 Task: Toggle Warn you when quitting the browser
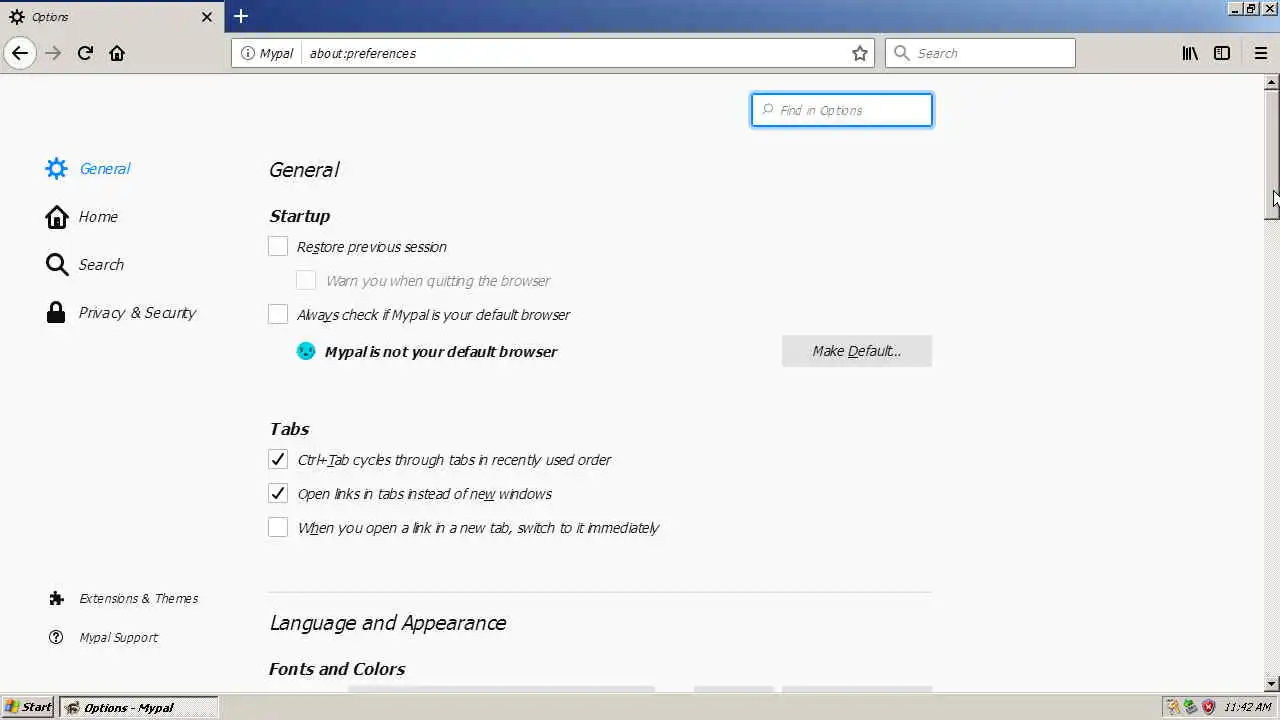tap(306, 280)
